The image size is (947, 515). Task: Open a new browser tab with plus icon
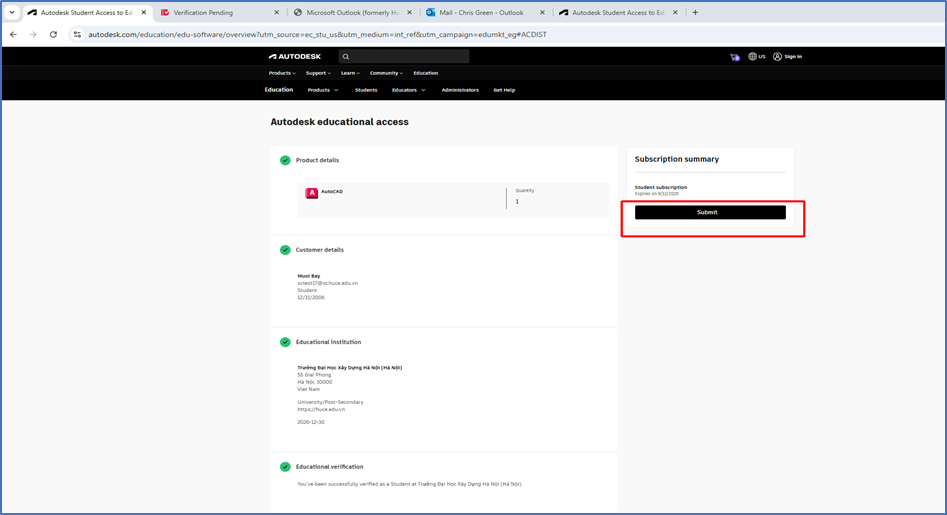point(695,13)
